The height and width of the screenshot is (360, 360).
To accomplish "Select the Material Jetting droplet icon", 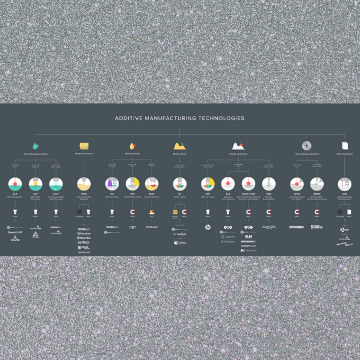I will coord(132,146).
